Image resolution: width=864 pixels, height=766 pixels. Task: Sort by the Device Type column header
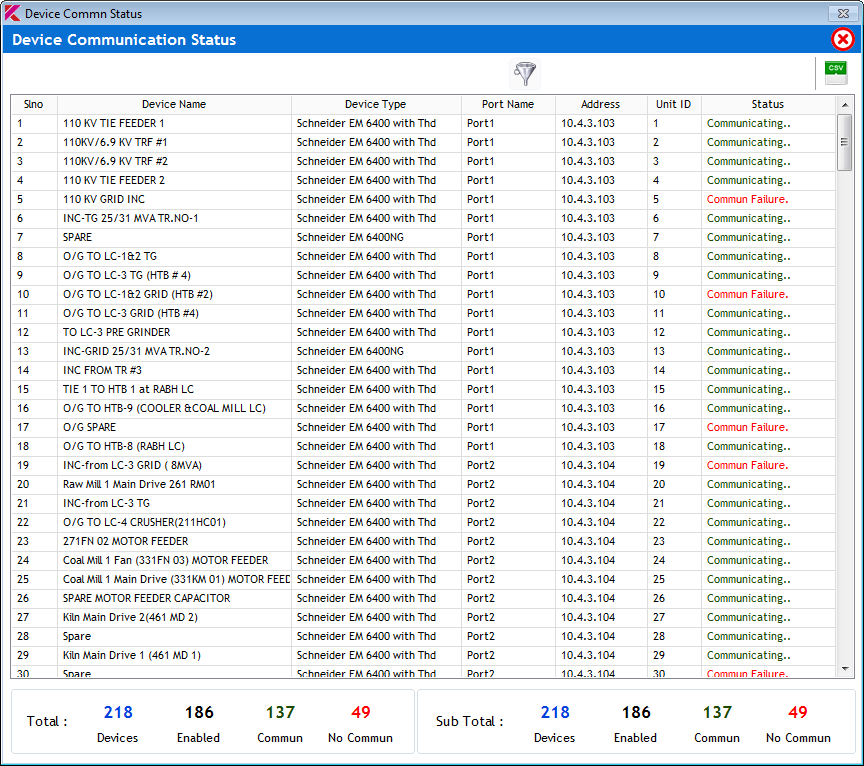coord(376,104)
